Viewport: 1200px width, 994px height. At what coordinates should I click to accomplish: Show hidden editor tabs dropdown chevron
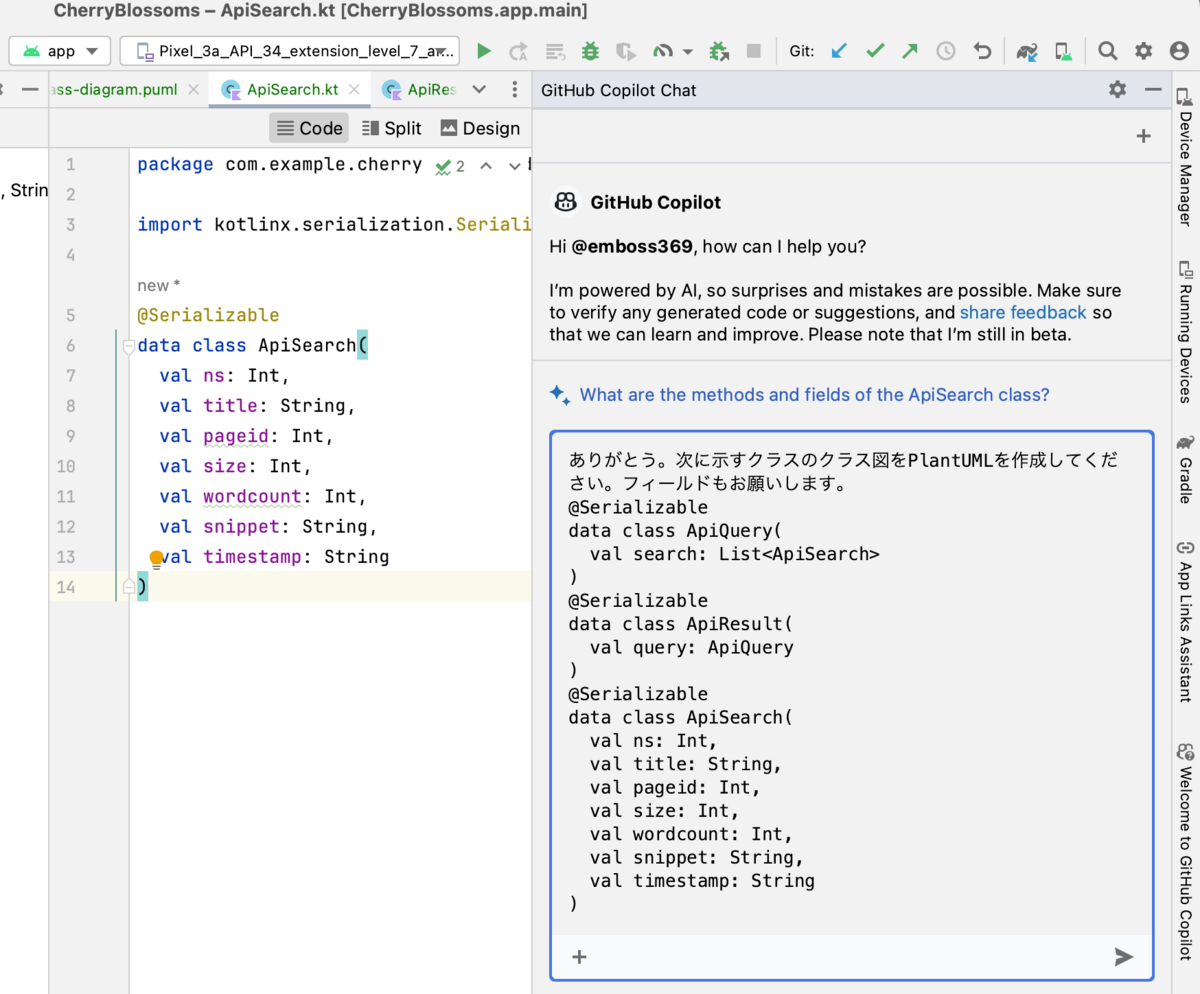[479, 90]
